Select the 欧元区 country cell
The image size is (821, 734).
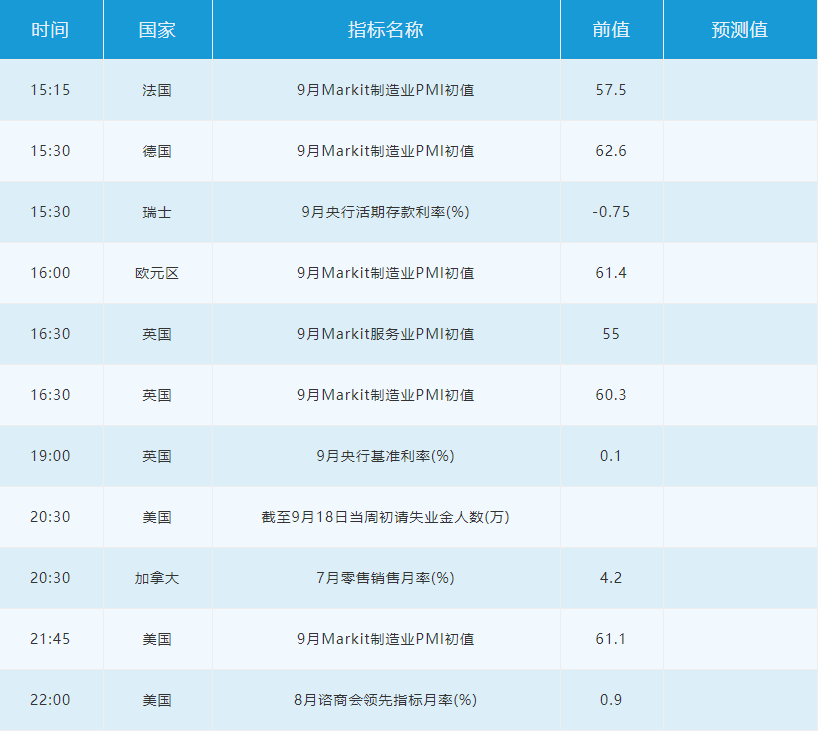[x=157, y=273]
